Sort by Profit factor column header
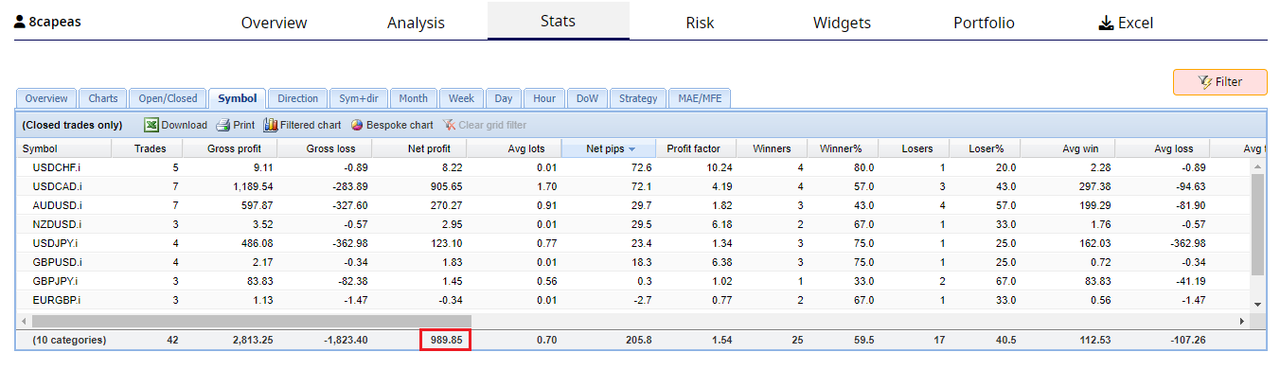This screenshot has width=1280, height=367. (694, 149)
